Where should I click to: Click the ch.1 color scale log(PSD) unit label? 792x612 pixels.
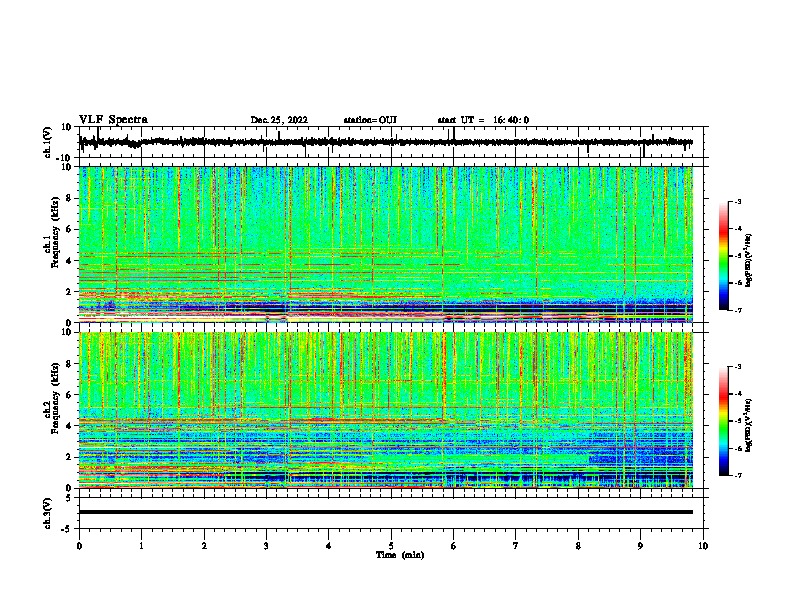[749, 261]
